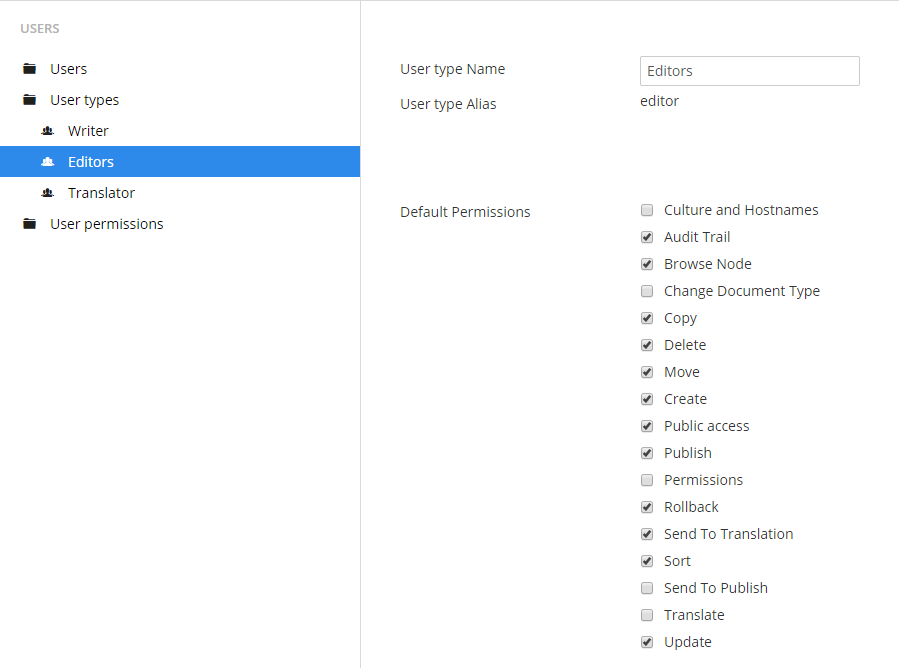The width and height of the screenshot is (899, 668).
Task: Click the User permissions folder icon
Action: (30, 224)
